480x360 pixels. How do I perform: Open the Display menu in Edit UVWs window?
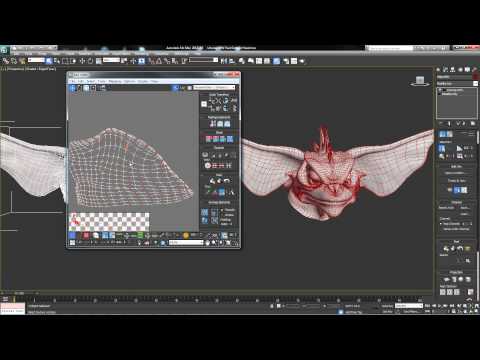tap(143, 81)
